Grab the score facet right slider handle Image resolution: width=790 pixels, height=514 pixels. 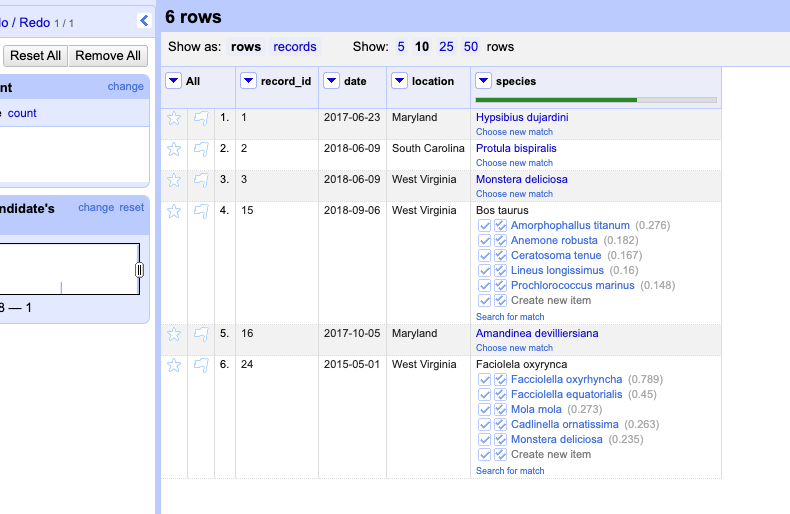click(140, 270)
